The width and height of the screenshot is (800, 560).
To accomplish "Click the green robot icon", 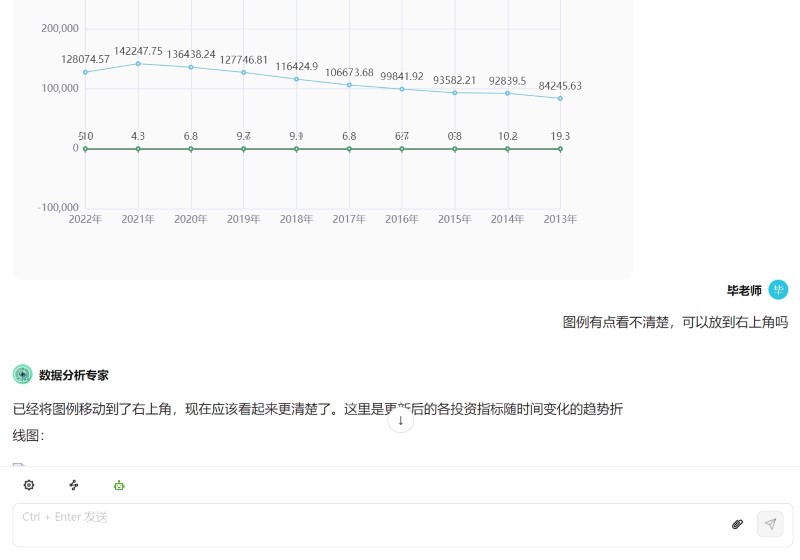I will tap(119, 485).
